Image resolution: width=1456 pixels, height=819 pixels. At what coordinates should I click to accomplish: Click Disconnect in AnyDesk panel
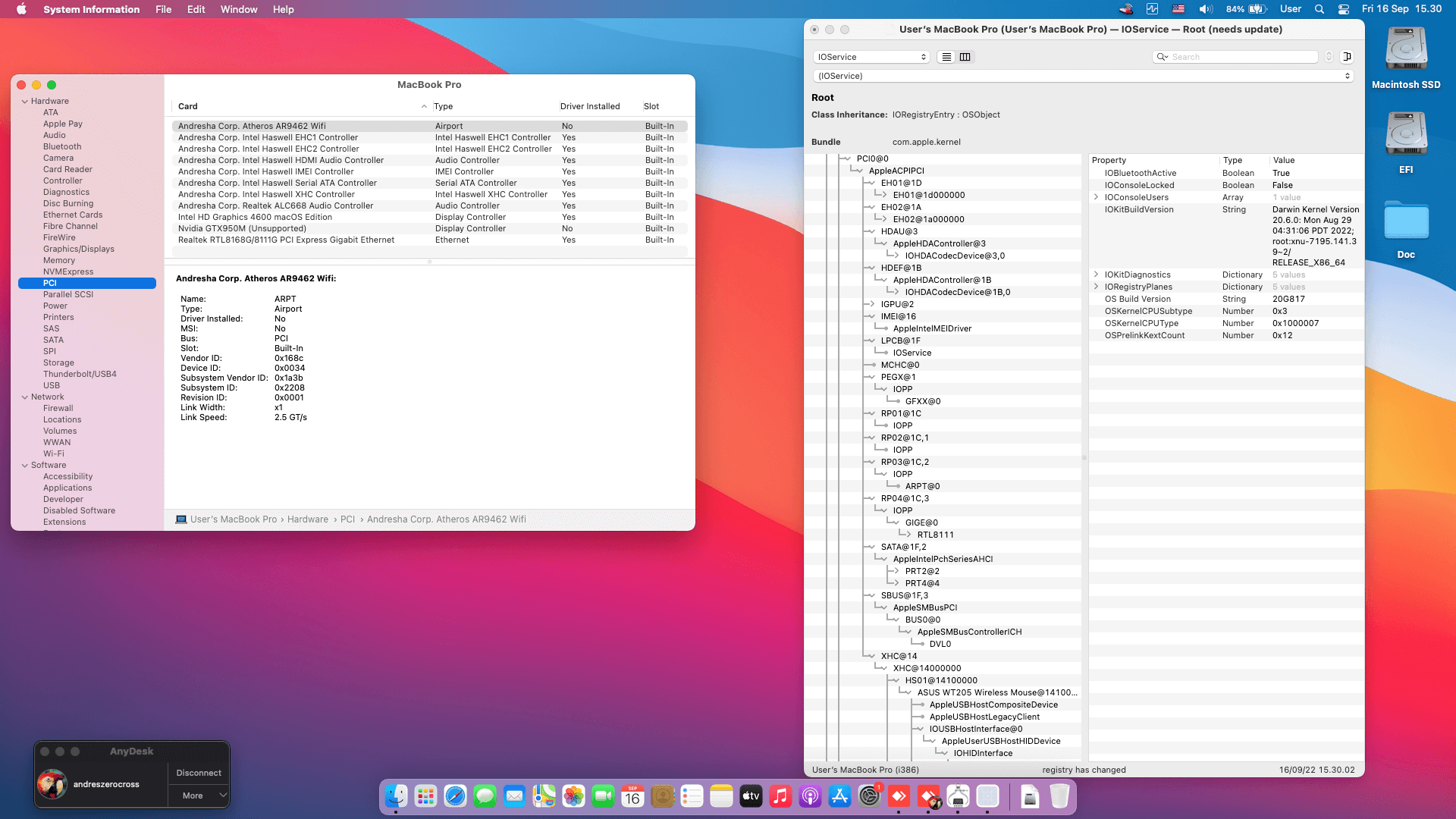[199, 773]
